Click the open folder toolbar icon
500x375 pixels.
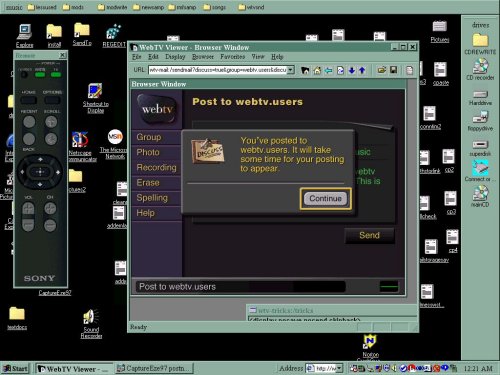click(382, 70)
